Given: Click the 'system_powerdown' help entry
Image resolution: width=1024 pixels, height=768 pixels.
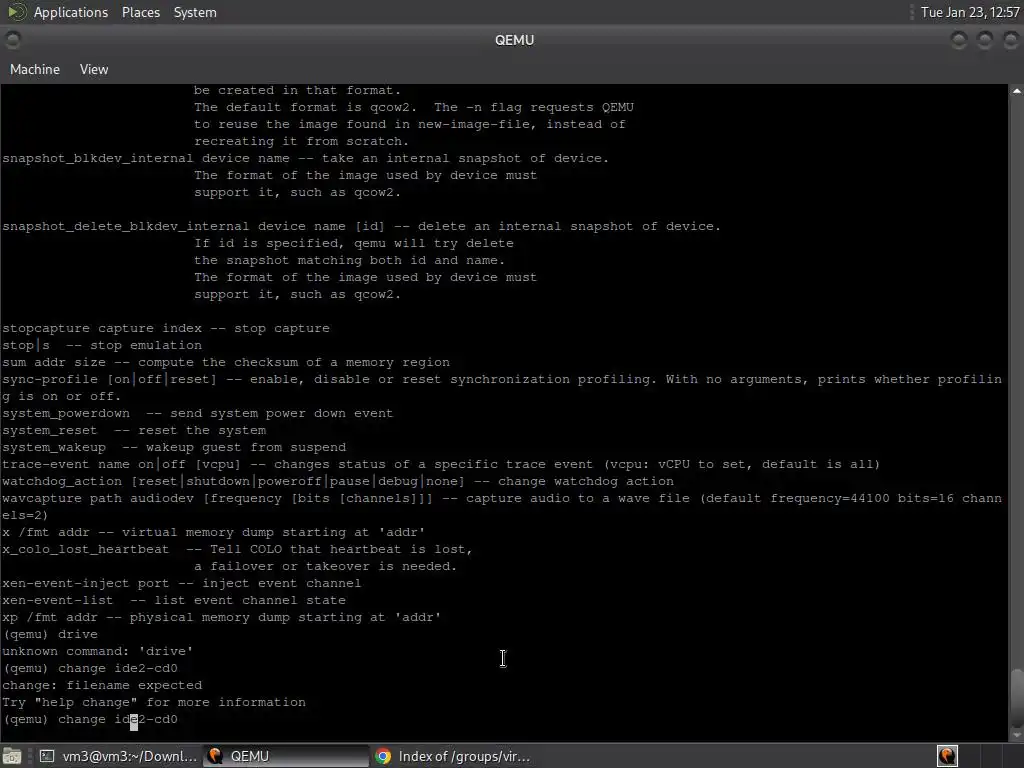Looking at the screenshot, I should pos(197,413).
